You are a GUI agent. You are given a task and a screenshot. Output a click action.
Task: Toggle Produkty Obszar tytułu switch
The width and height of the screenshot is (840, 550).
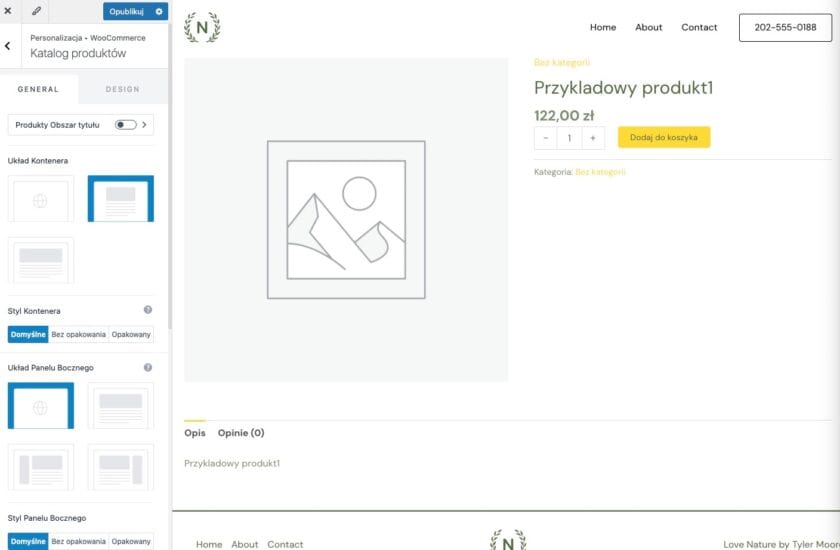pos(125,125)
